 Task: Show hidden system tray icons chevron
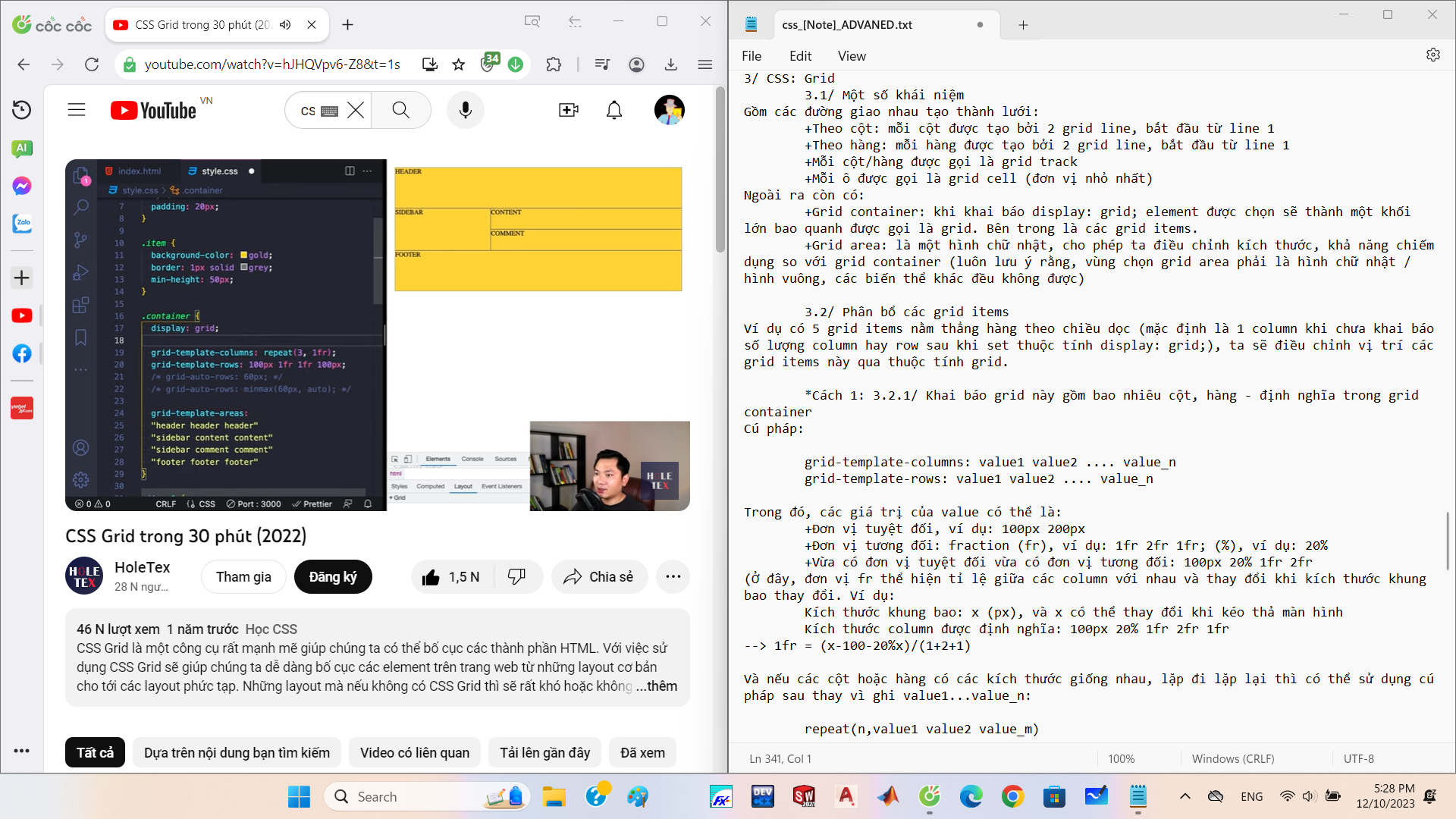pos(1185,796)
